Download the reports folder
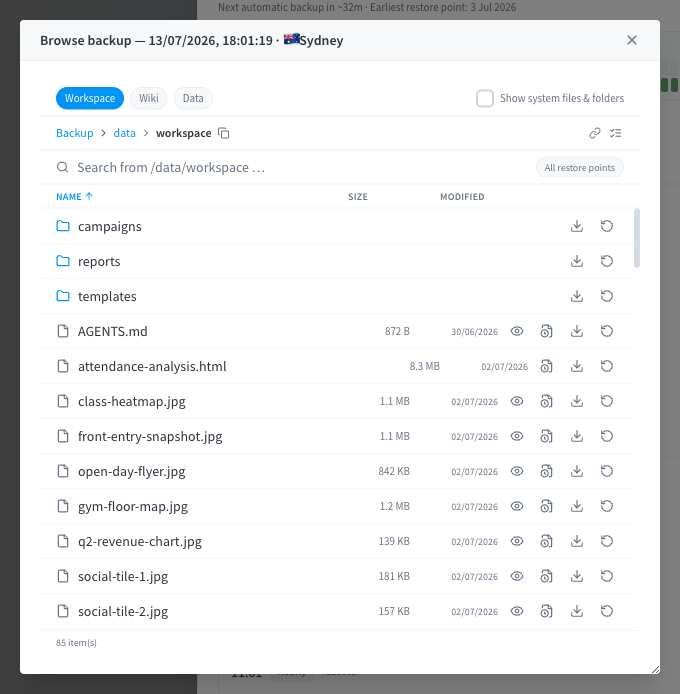 [x=576, y=261]
